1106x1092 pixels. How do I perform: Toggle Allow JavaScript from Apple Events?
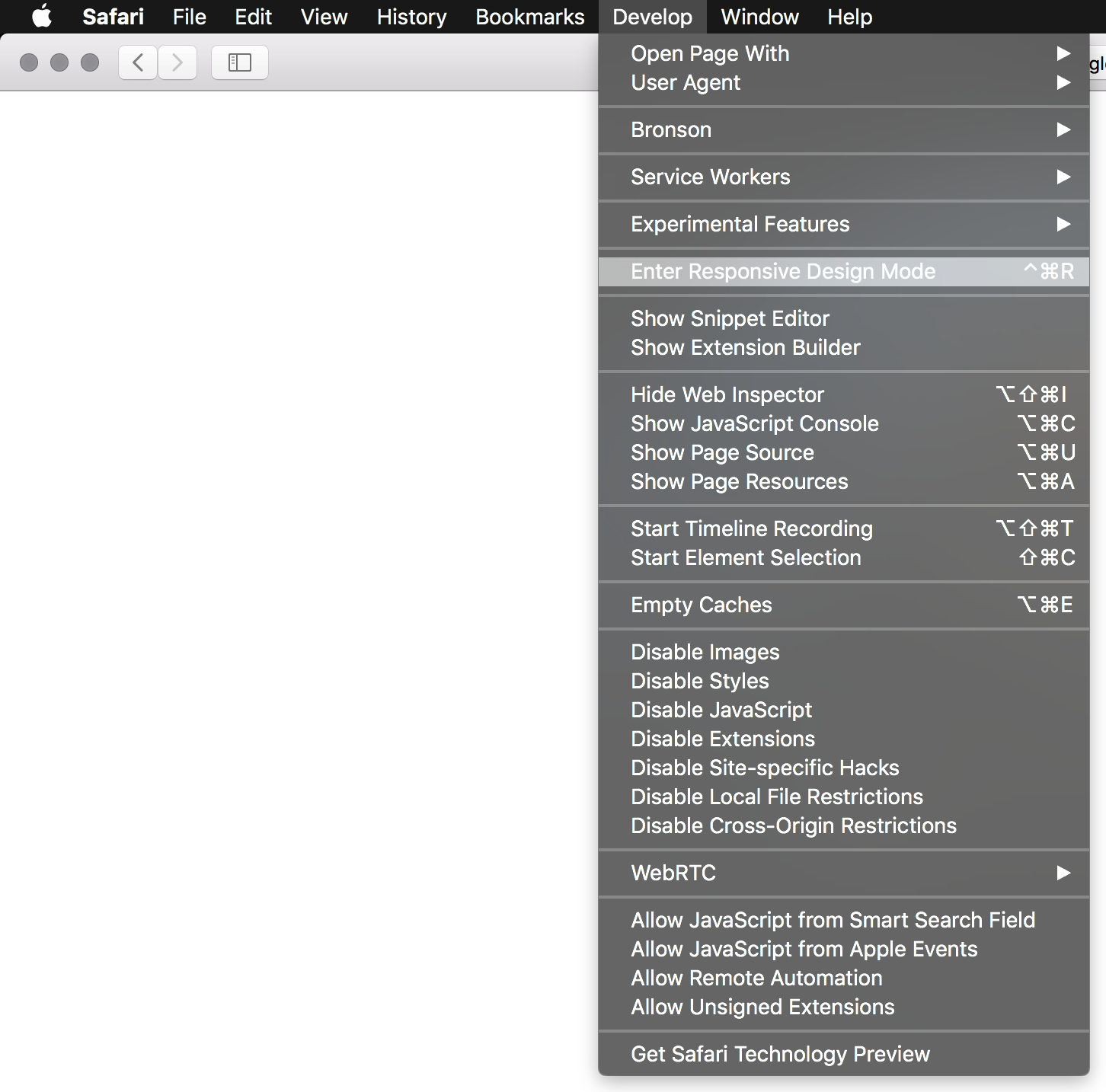[844, 949]
